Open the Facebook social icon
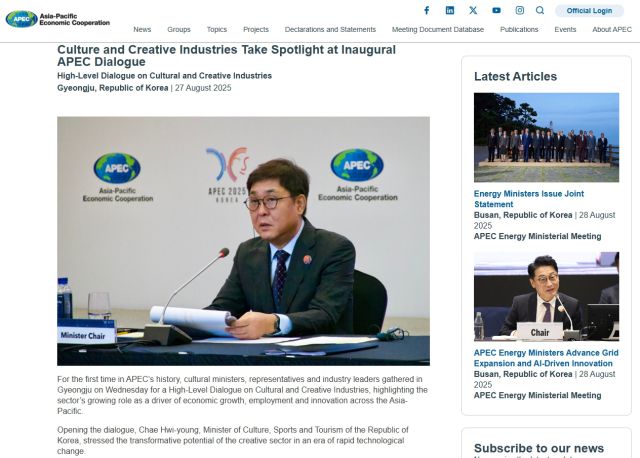This screenshot has height=458, width=640. tap(426, 10)
